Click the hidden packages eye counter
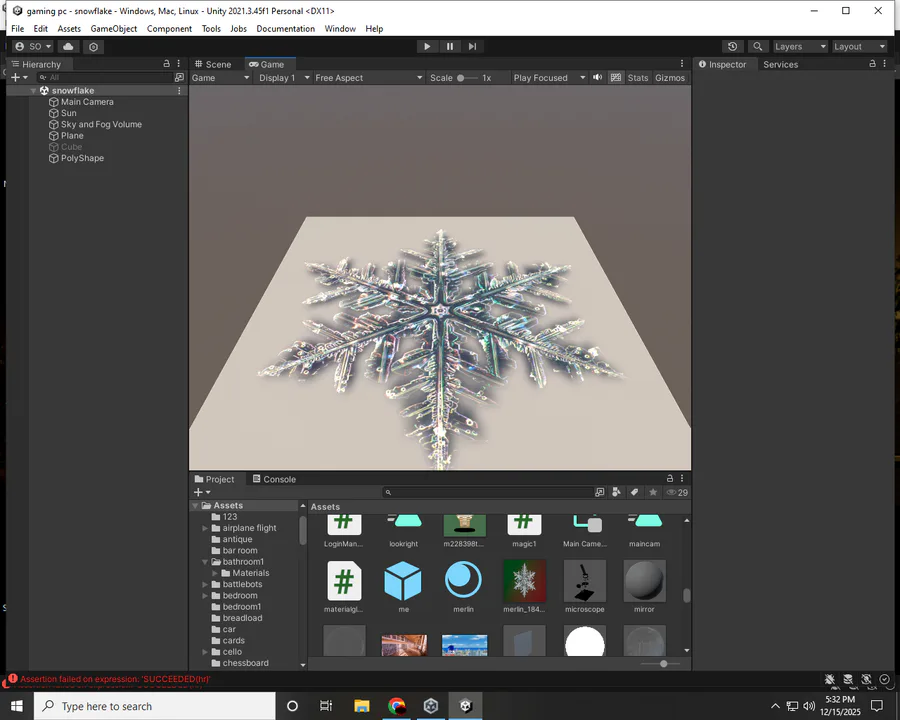900x720 pixels. (x=677, y=492)
